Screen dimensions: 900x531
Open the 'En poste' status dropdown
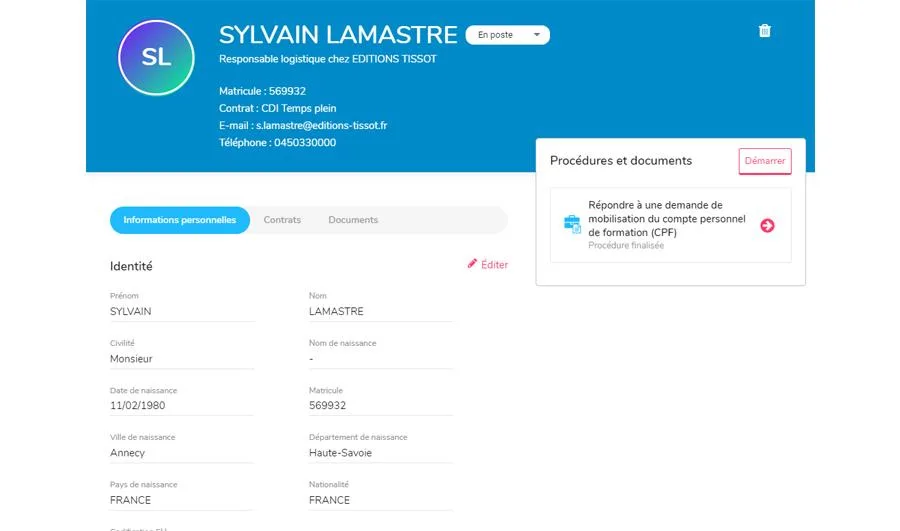(507, 35)
